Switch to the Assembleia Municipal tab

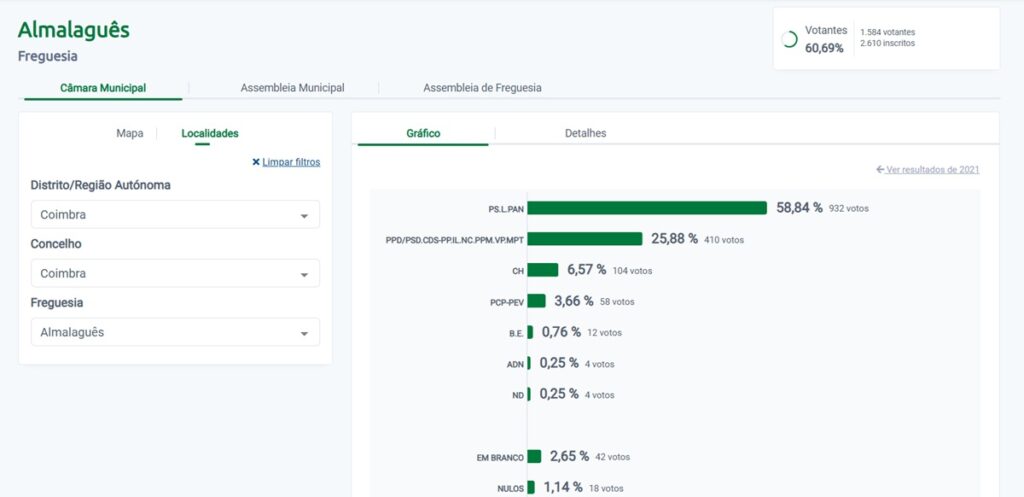tap(292, 88)
